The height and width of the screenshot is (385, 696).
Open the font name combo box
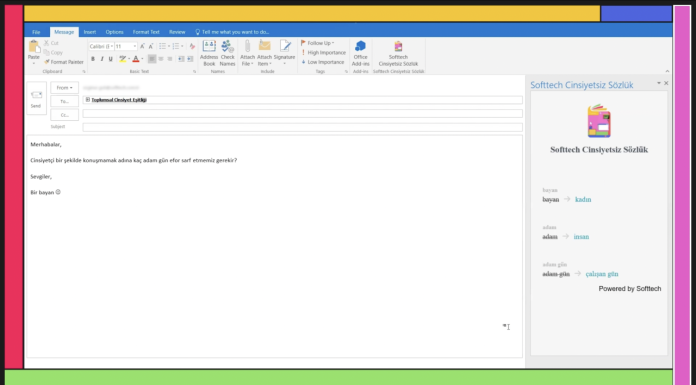click(101, 46)
